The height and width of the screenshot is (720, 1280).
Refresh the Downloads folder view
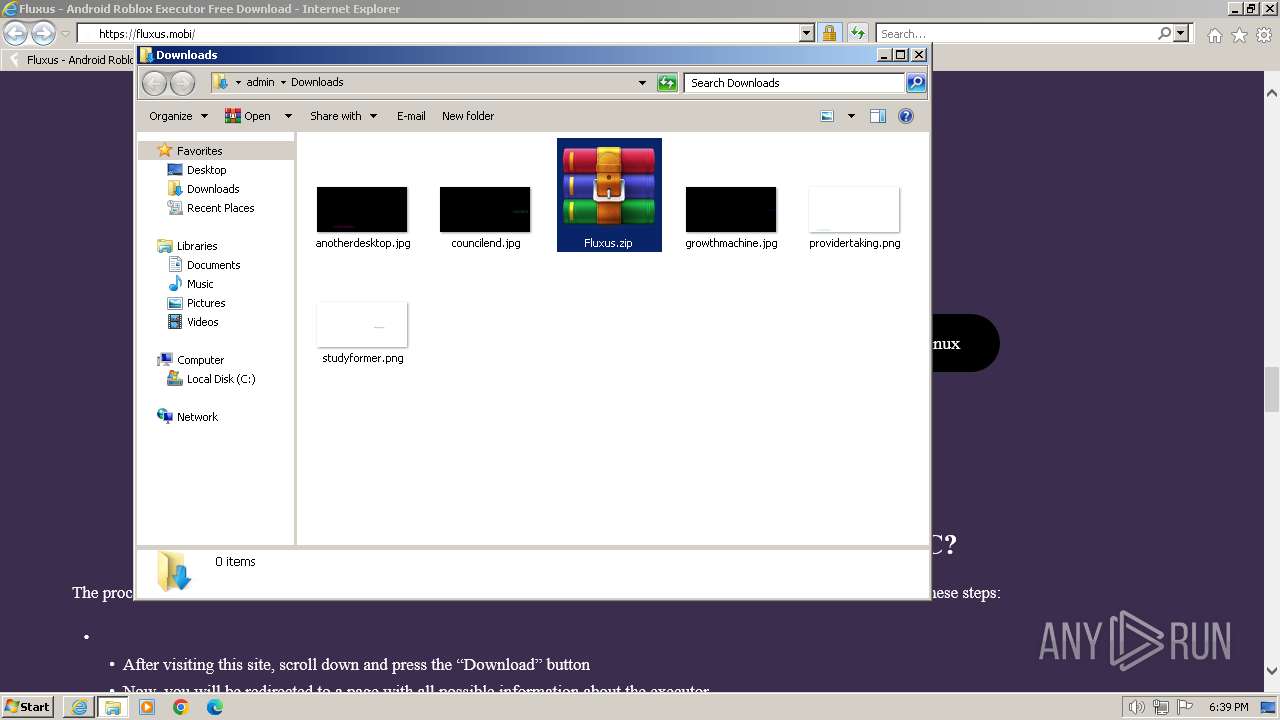(667, 83)
